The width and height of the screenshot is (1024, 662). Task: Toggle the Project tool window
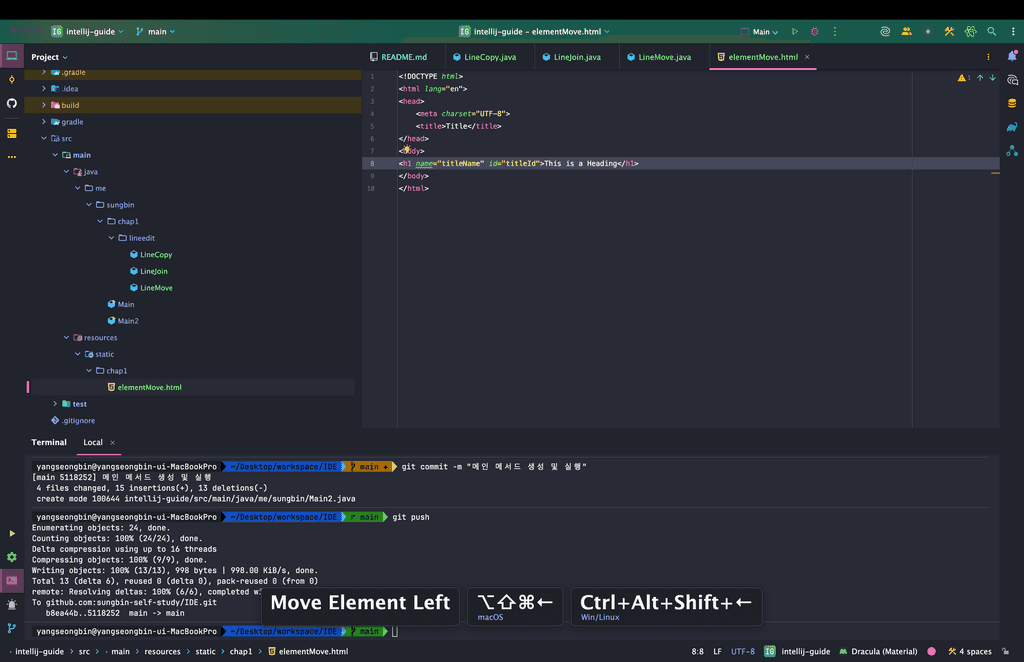pos(12,57)
